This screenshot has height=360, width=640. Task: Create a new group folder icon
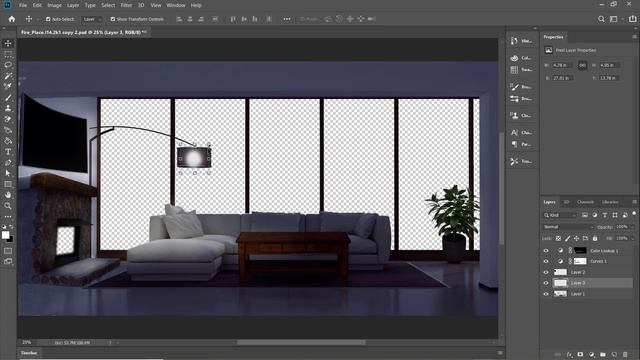point(603,354)
